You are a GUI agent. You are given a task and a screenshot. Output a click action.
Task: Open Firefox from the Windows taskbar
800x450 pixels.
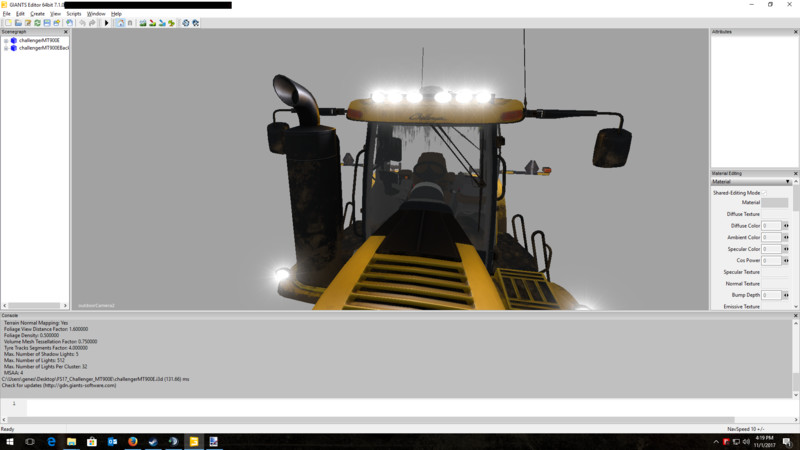(132, 441)
